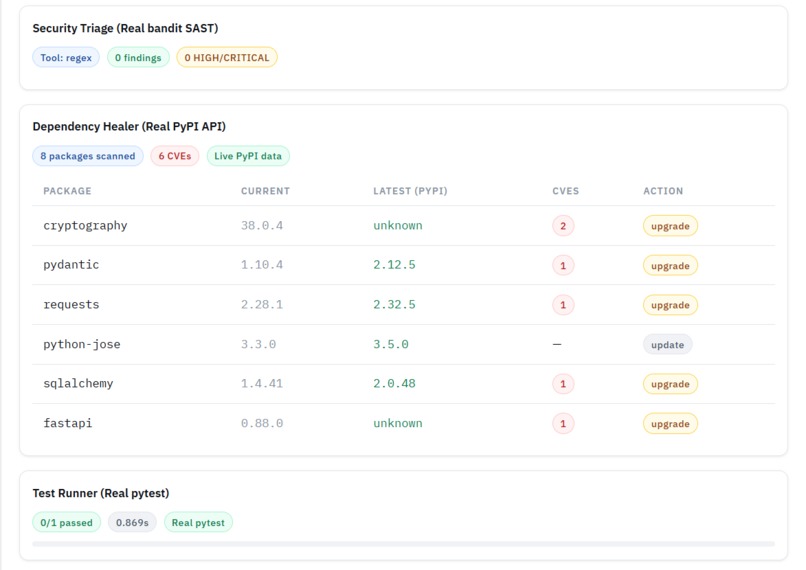
Task: Click fastapi latest version unknown
Action: pos(398,423)
